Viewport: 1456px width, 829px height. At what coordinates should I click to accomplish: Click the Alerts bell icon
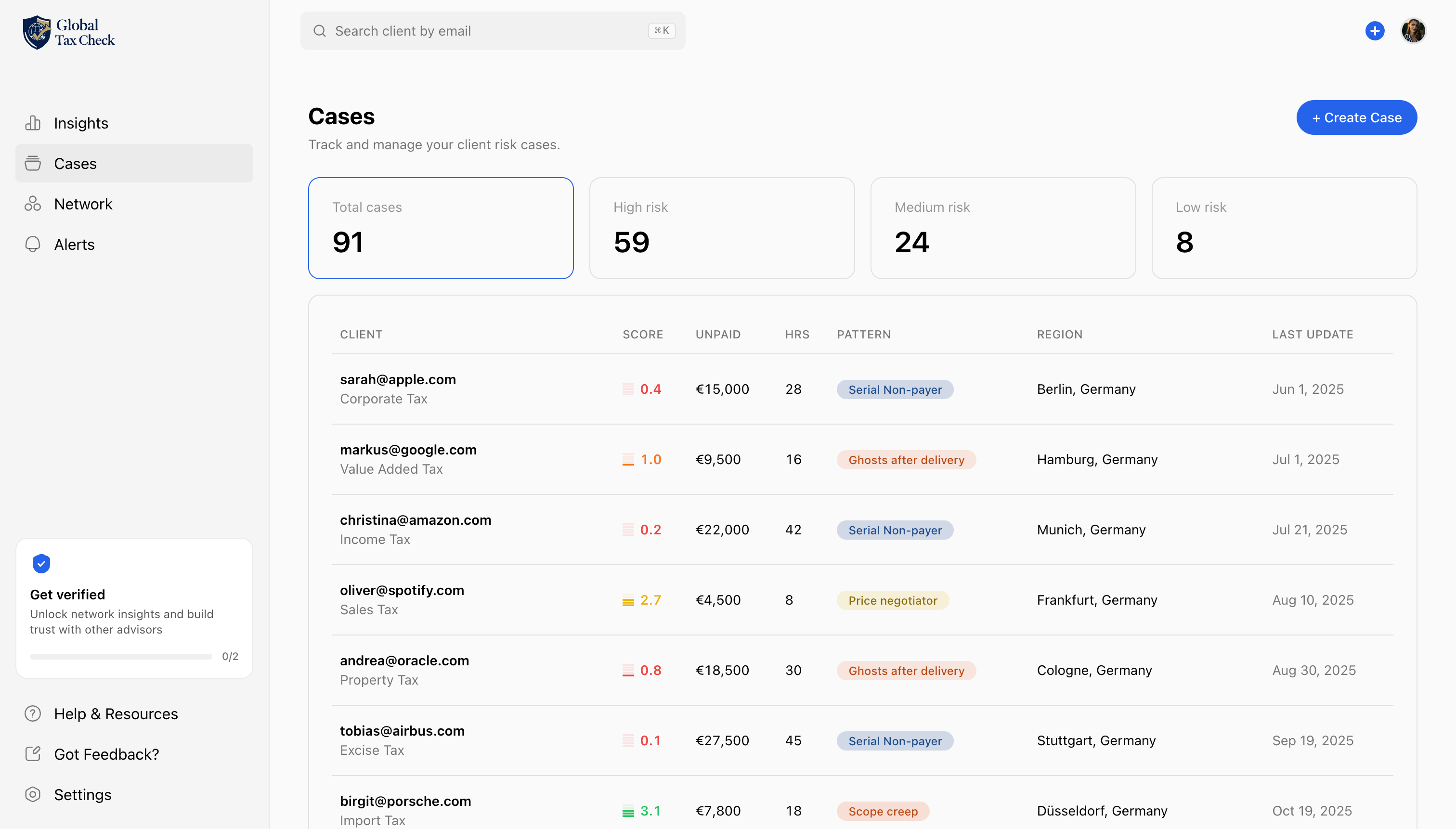(33, 244)
